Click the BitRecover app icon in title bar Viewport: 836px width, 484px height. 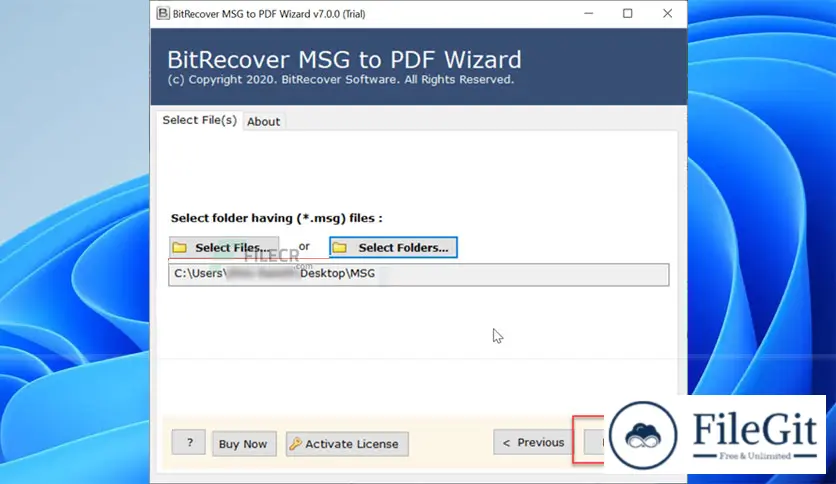pos(163,13)
